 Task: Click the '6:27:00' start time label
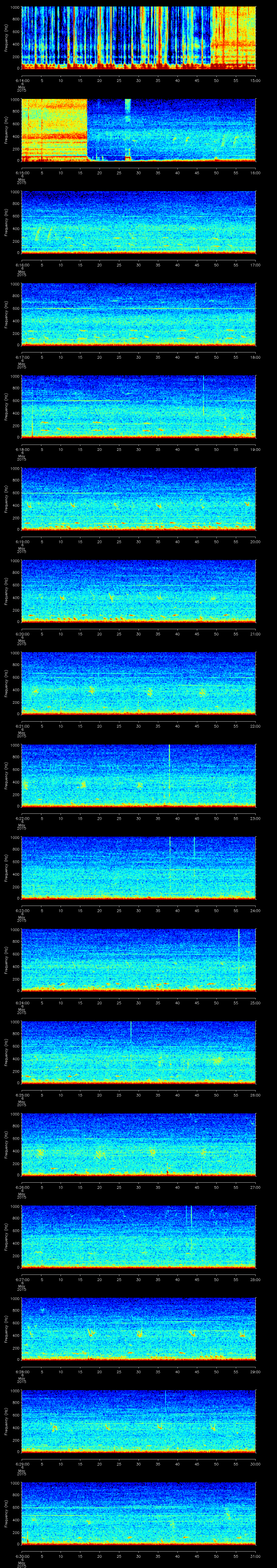(22, 1279)
